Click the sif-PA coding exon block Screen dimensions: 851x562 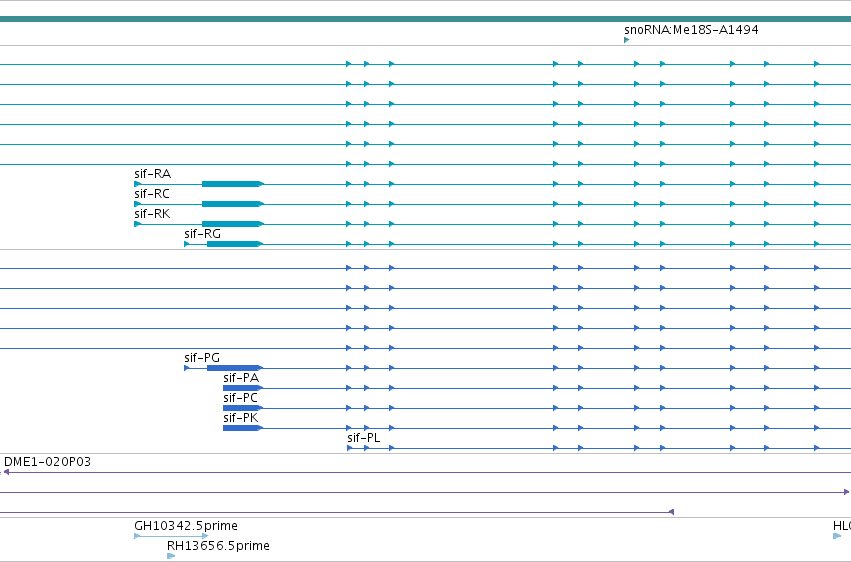pyautogui.click(x=243, y=388)
